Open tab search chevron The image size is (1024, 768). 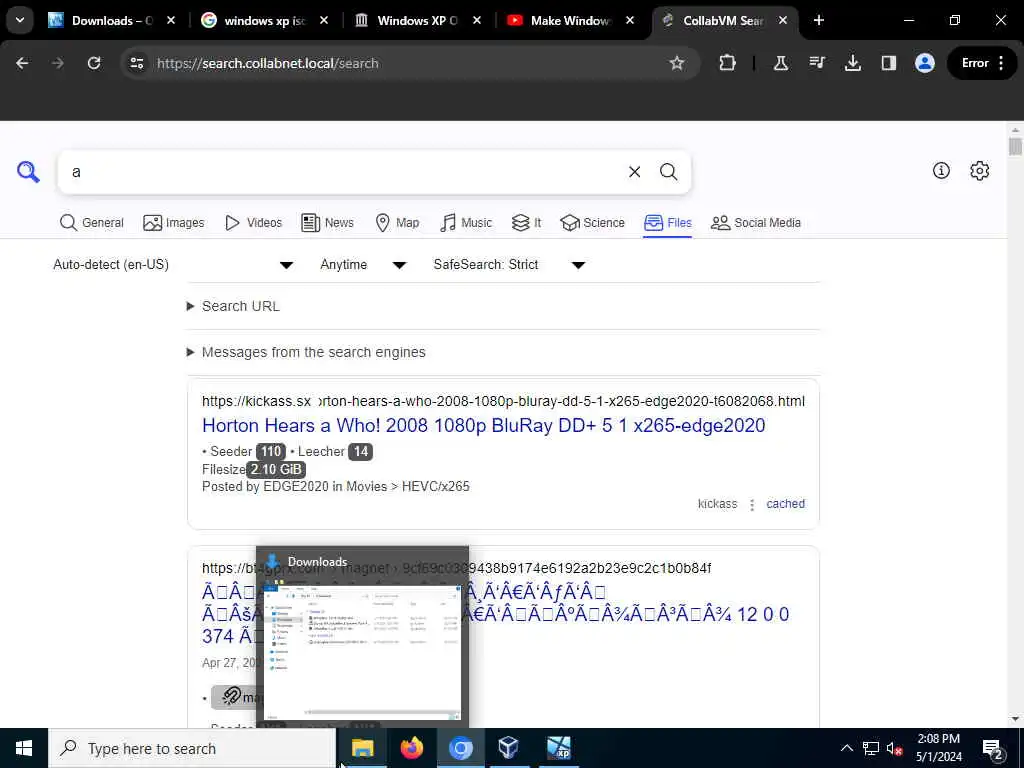[x=20, y=20]
